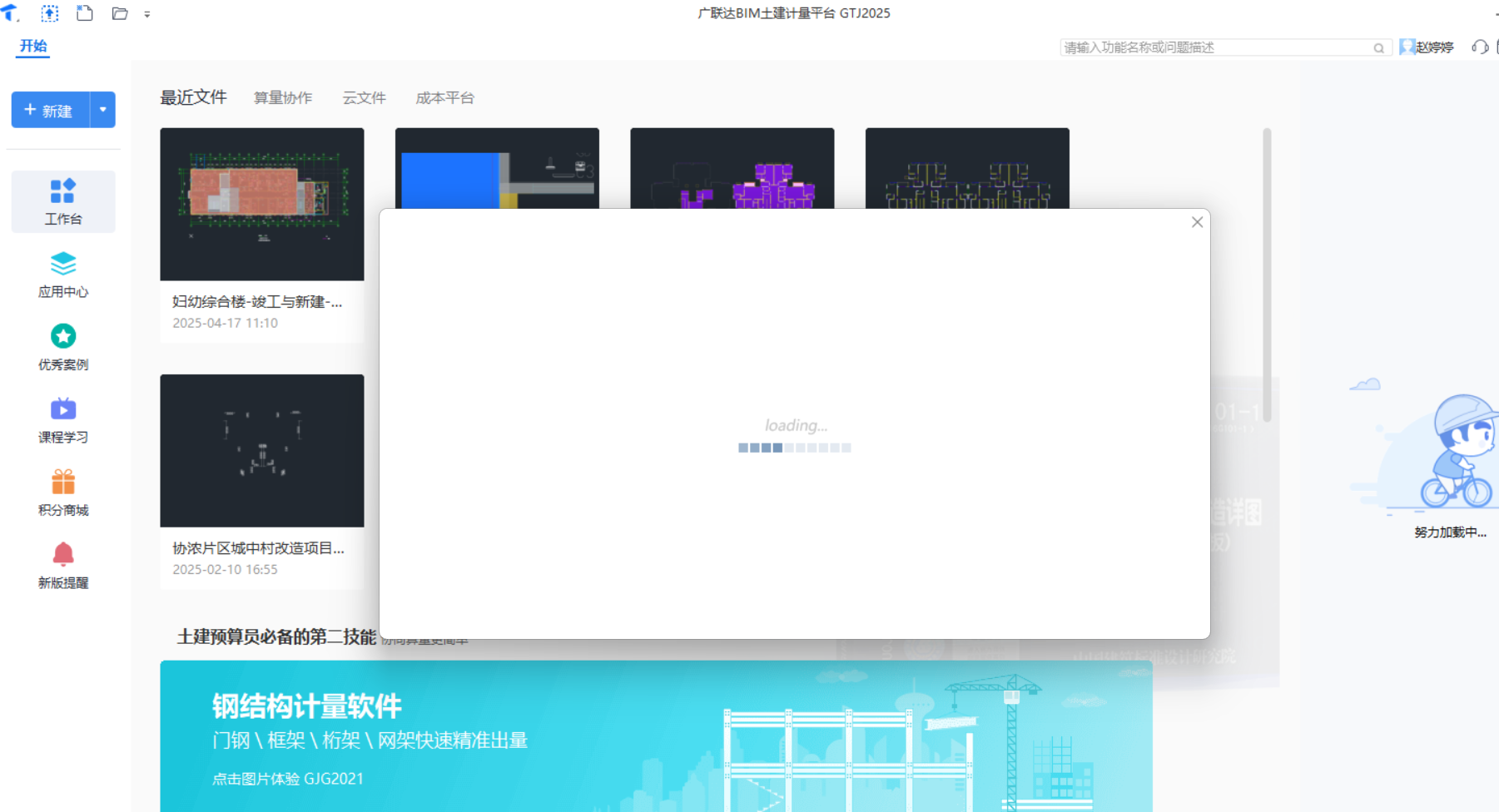Open user profile 赵婷婷
This screenshot has width=1499, height=812.
point(1427,47)
